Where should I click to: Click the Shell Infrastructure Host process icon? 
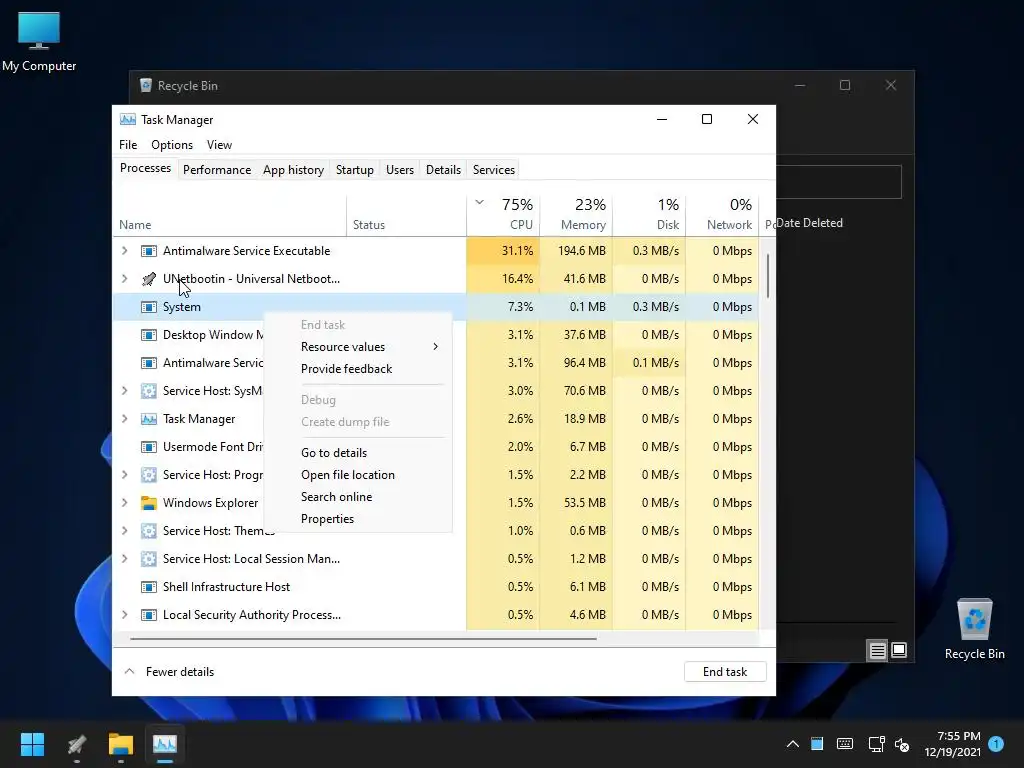point(149,587)
